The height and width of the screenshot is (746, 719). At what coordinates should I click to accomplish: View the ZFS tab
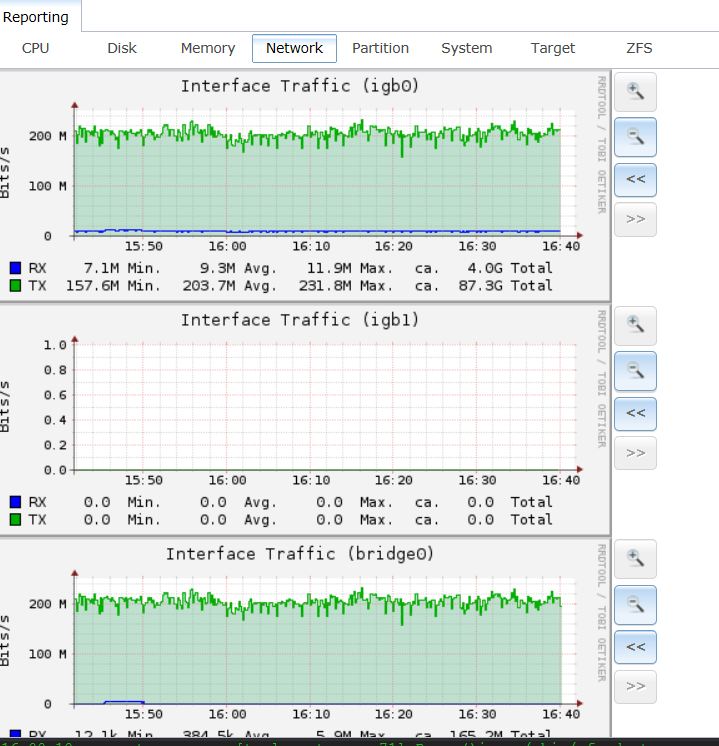point(639,48)
